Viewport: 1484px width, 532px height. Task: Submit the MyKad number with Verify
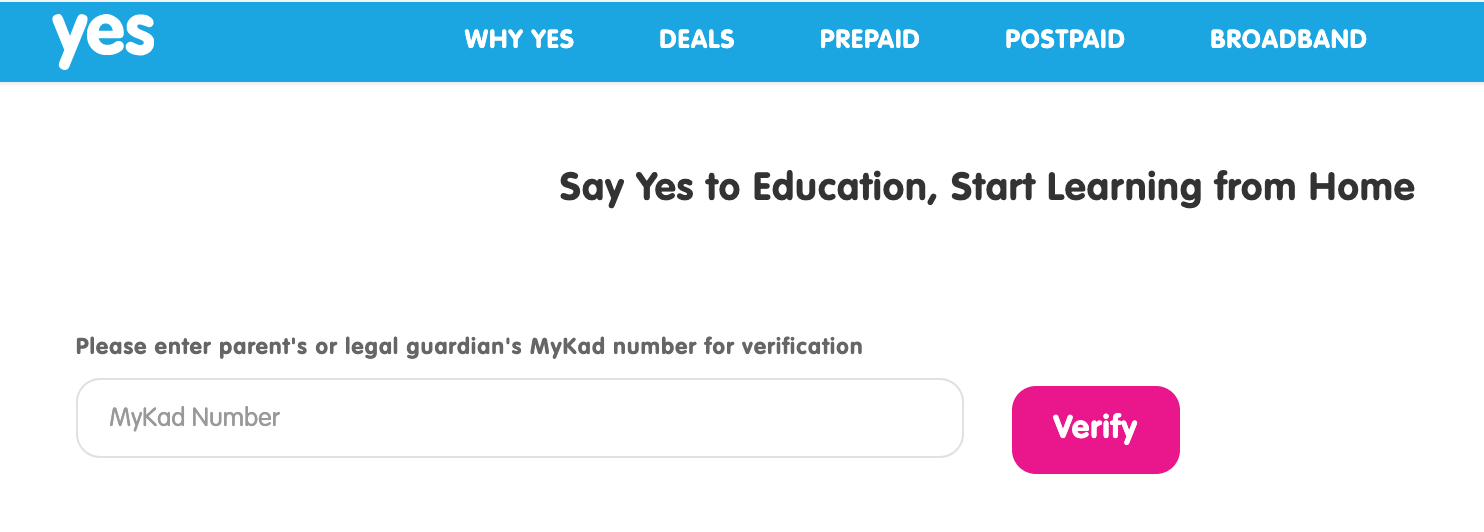point(1096,429)
